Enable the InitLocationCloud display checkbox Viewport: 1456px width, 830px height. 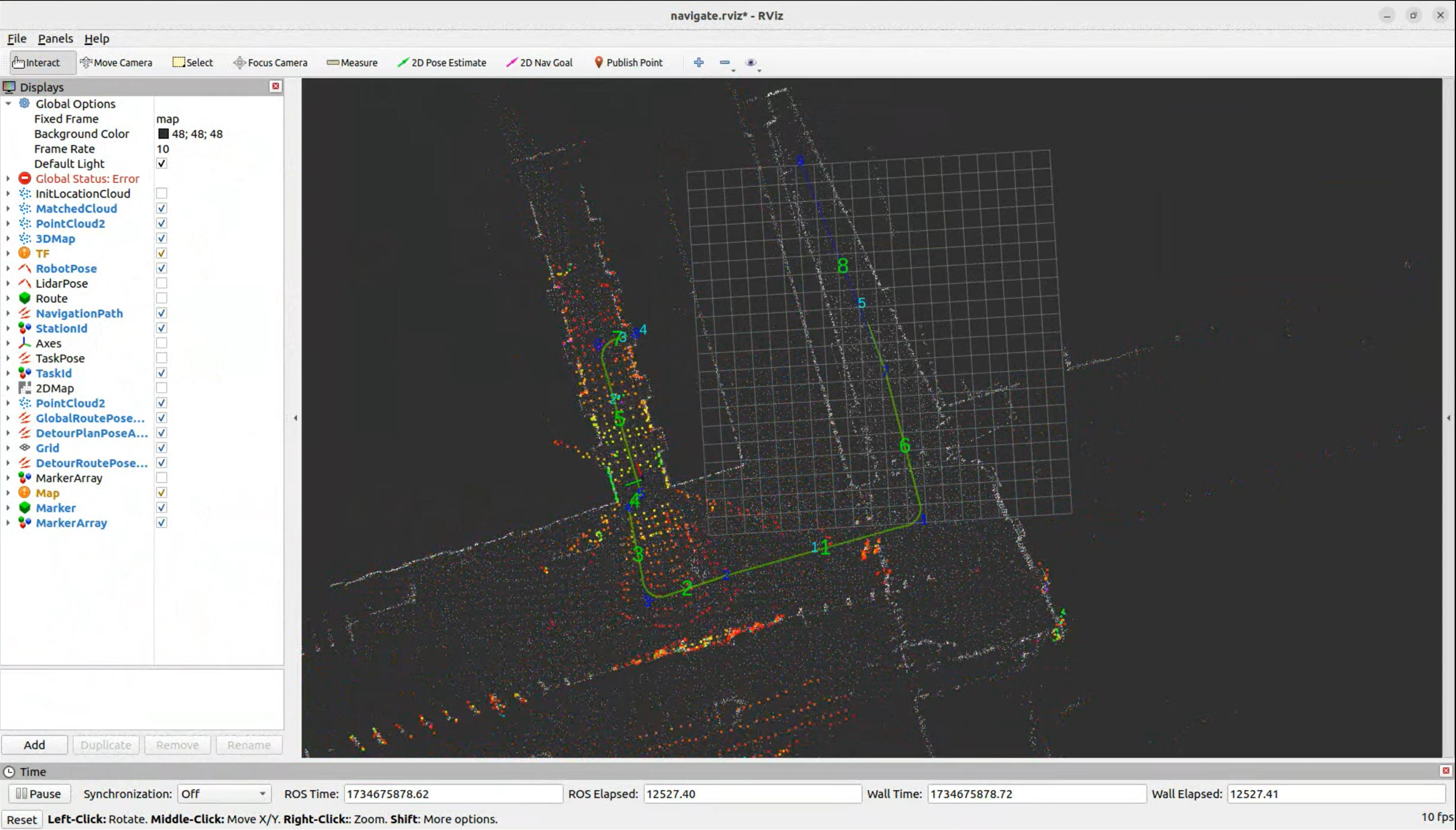pos(161,193)
